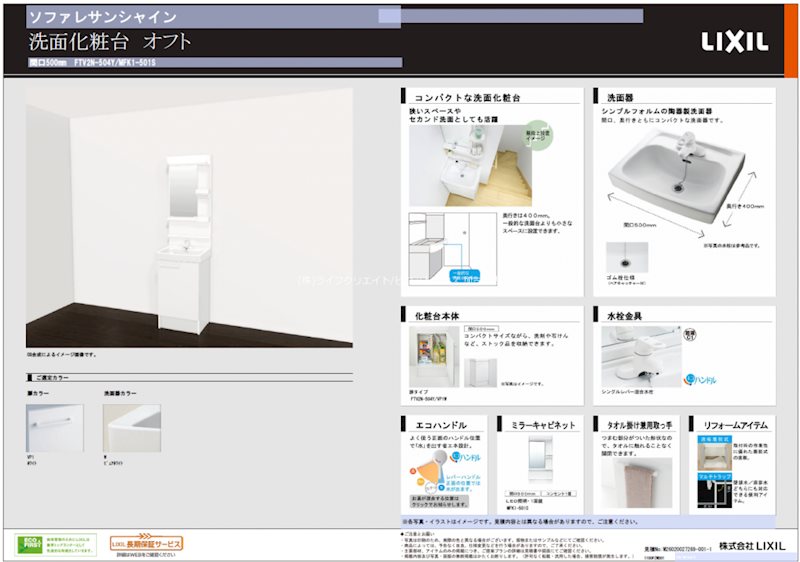The image size is (800, 562).
Task: Open the towel bar handle photo
Action: click(x=637, y=483)
